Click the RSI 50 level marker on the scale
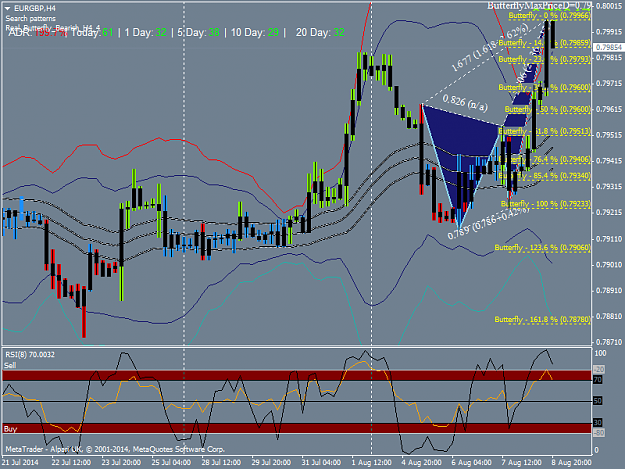The height and width of the screenshot is (469, 625). (x=598, y=401)
